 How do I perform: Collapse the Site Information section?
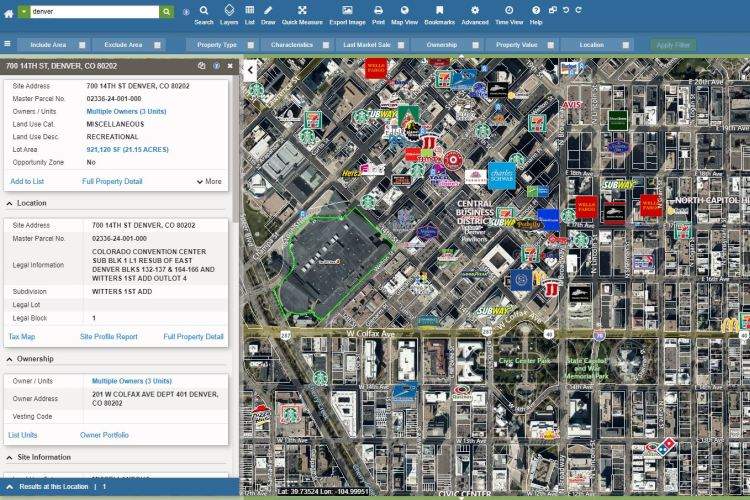pos(10,458)
